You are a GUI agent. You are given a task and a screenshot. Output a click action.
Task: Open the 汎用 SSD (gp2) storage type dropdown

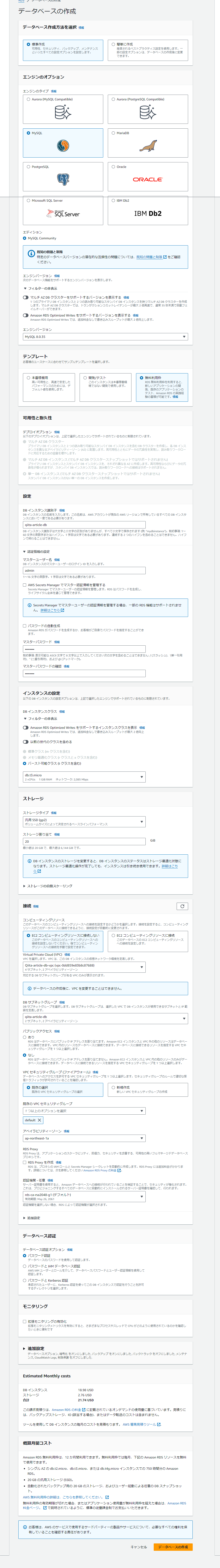[84, 822]
